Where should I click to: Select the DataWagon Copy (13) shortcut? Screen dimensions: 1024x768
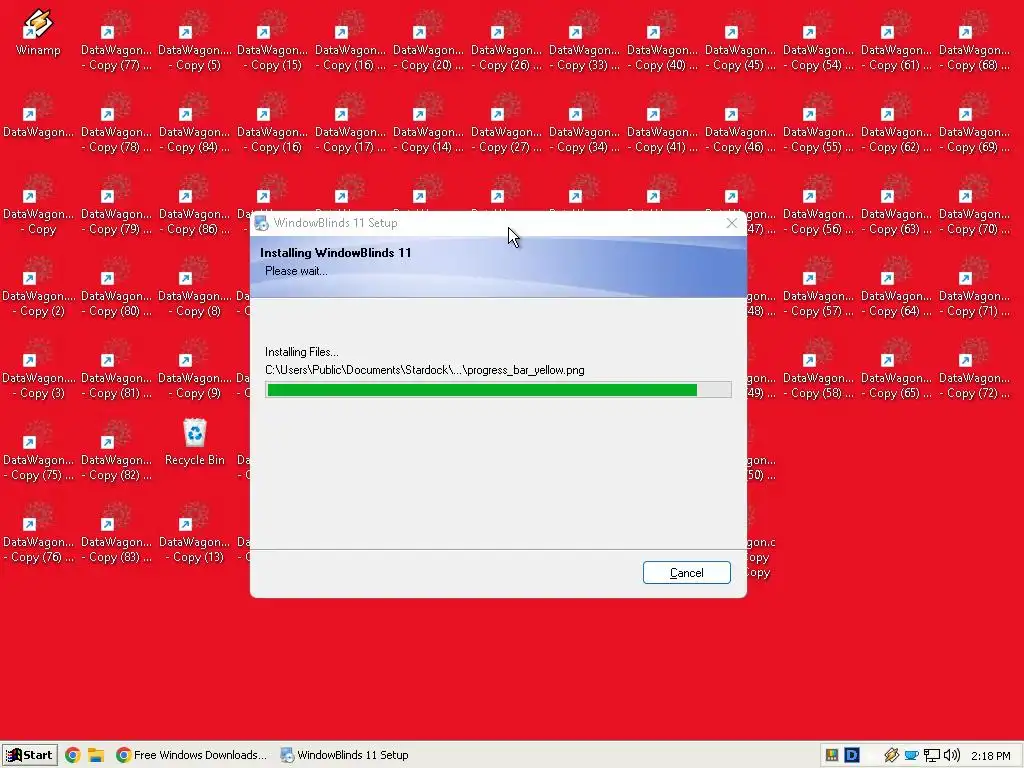point(195,534)
